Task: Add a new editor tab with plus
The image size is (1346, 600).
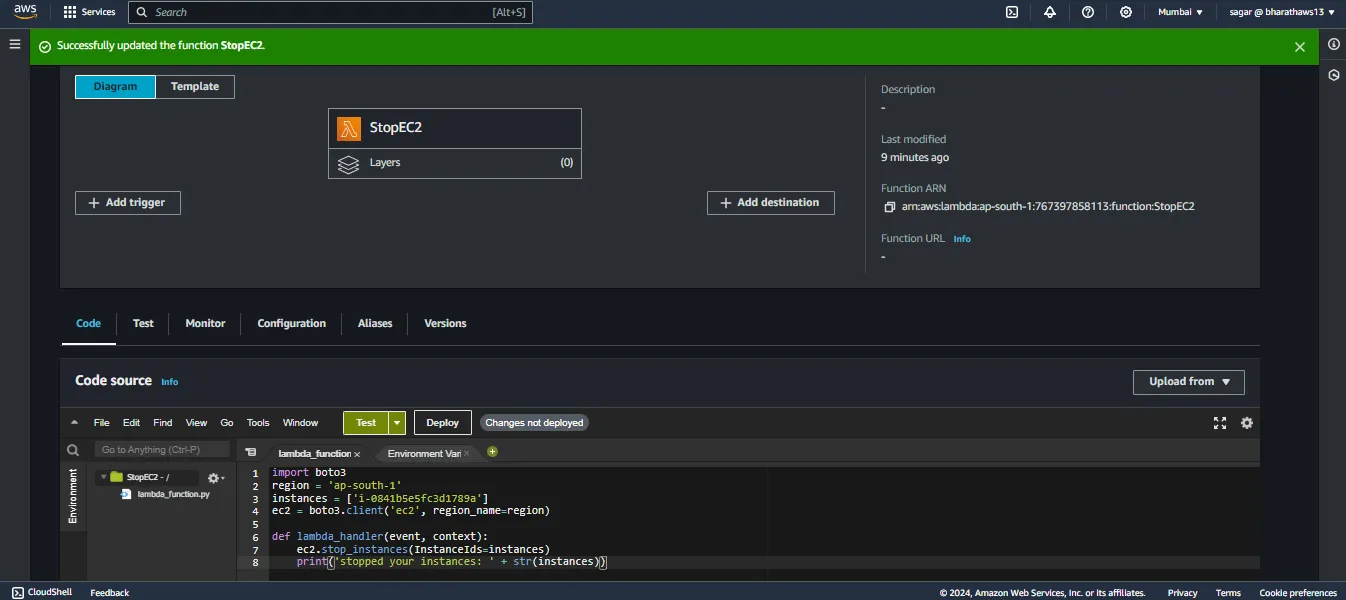Action: (x=492, y=452)
